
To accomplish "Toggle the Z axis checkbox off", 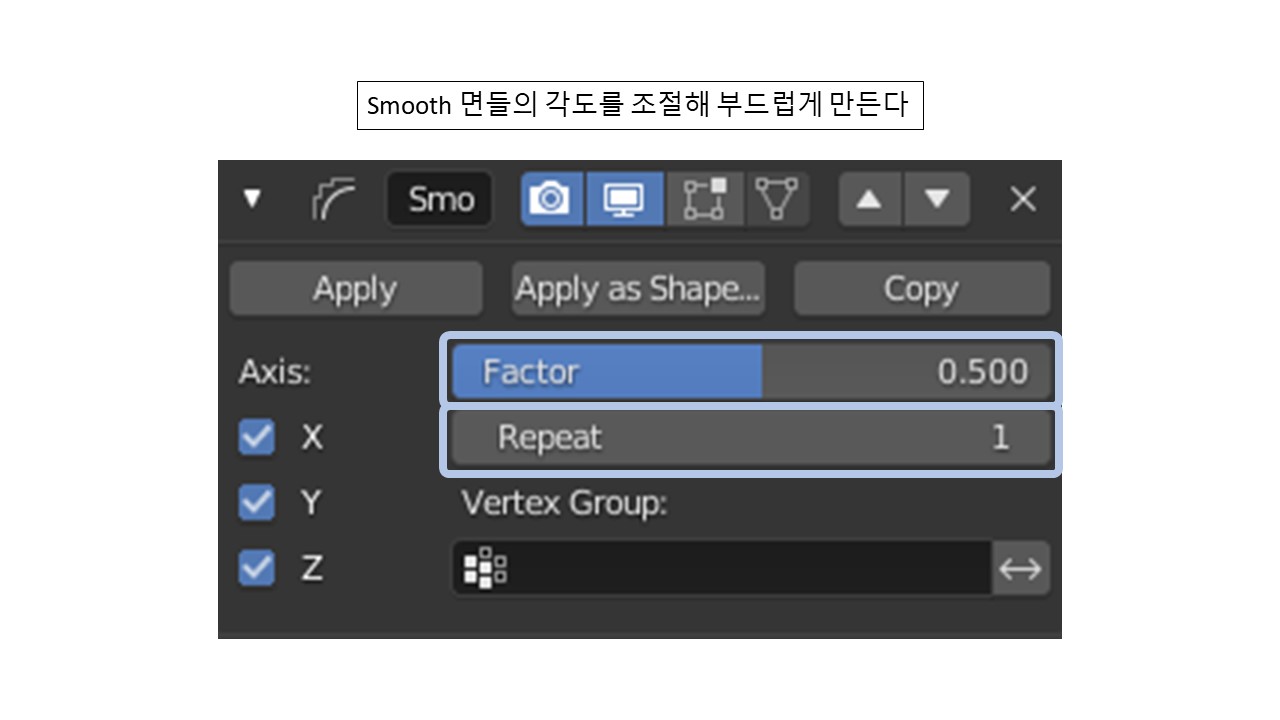I will 256,568.
